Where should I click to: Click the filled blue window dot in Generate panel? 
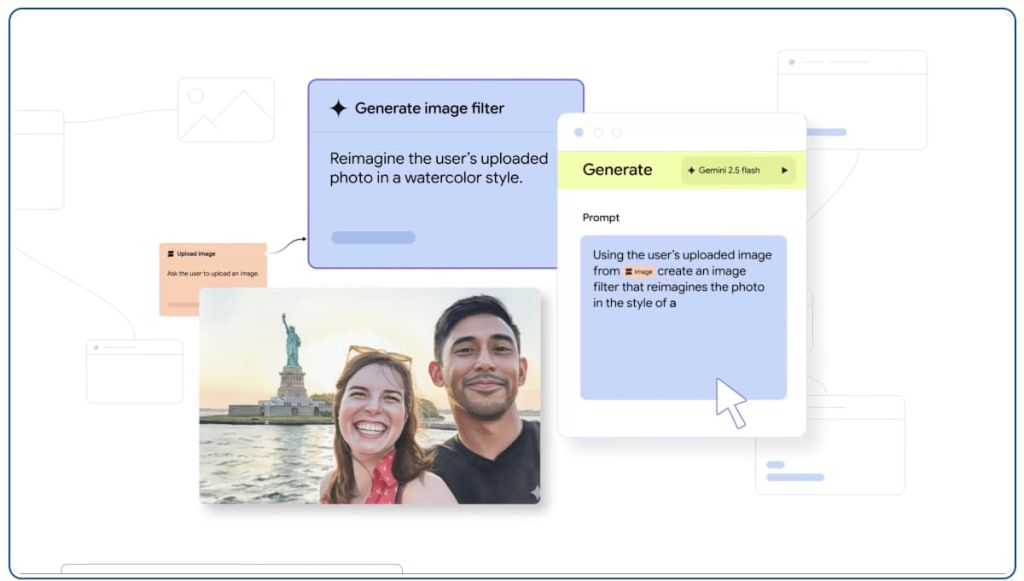(x=579, y=132)
